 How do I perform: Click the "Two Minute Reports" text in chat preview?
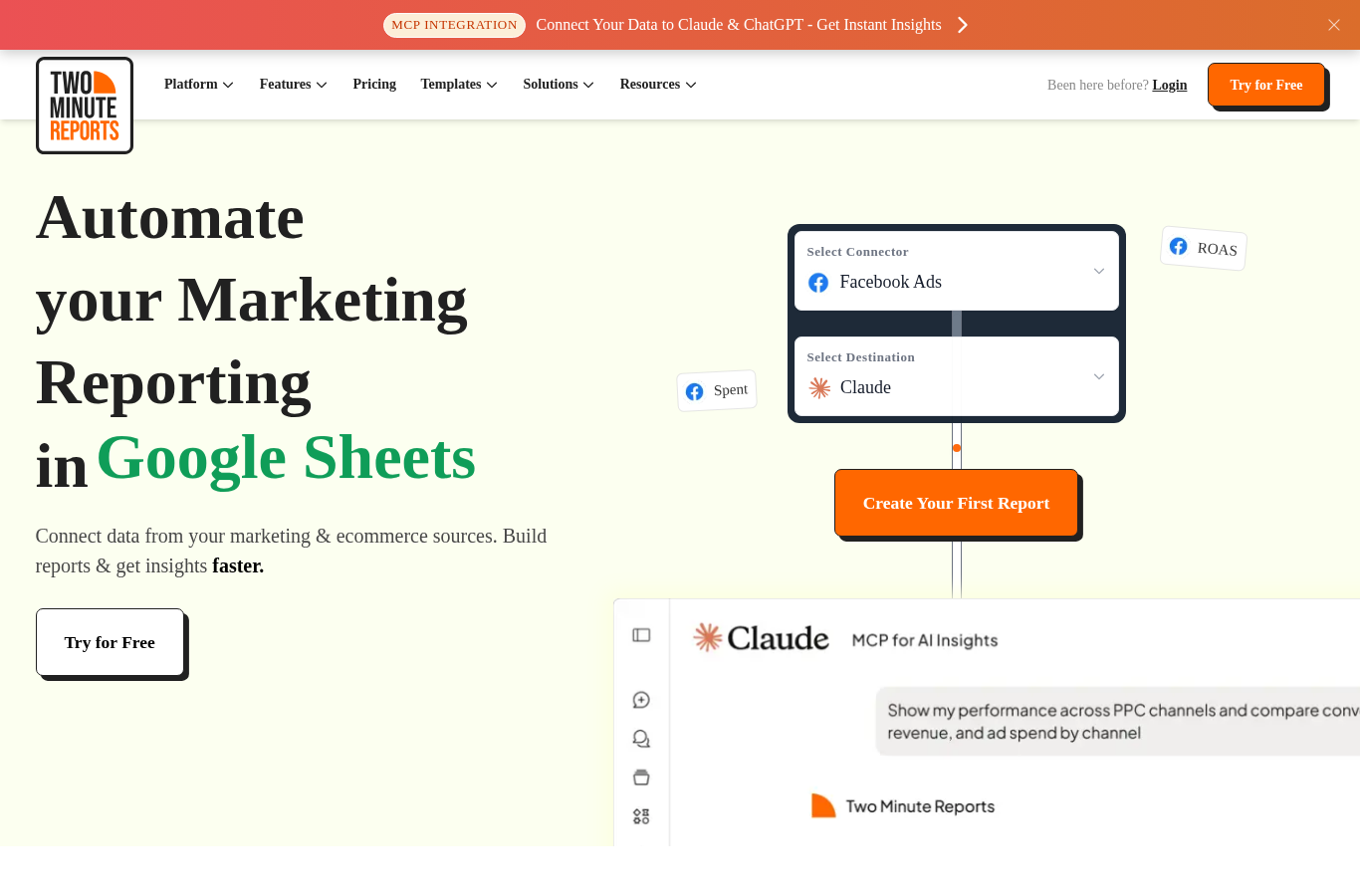pos(920,806)
